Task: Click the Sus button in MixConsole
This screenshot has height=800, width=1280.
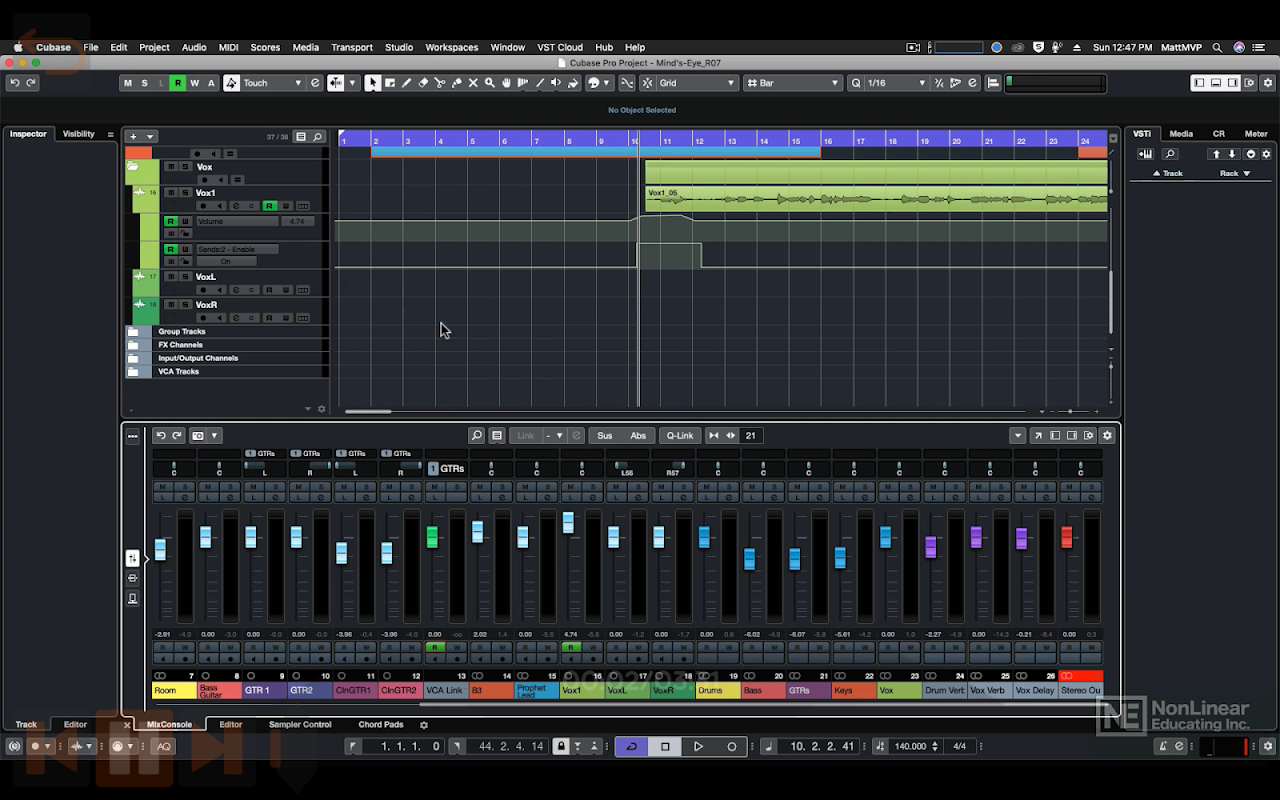Action: click(x=605, y=436)
